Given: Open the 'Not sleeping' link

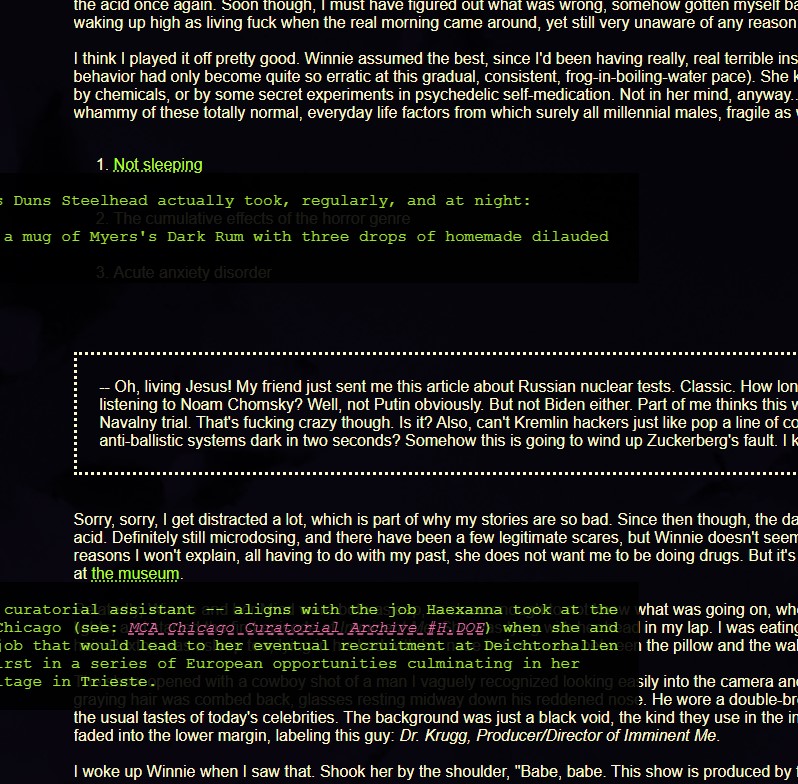Looking at the screenshot, I should coord(157,165).
